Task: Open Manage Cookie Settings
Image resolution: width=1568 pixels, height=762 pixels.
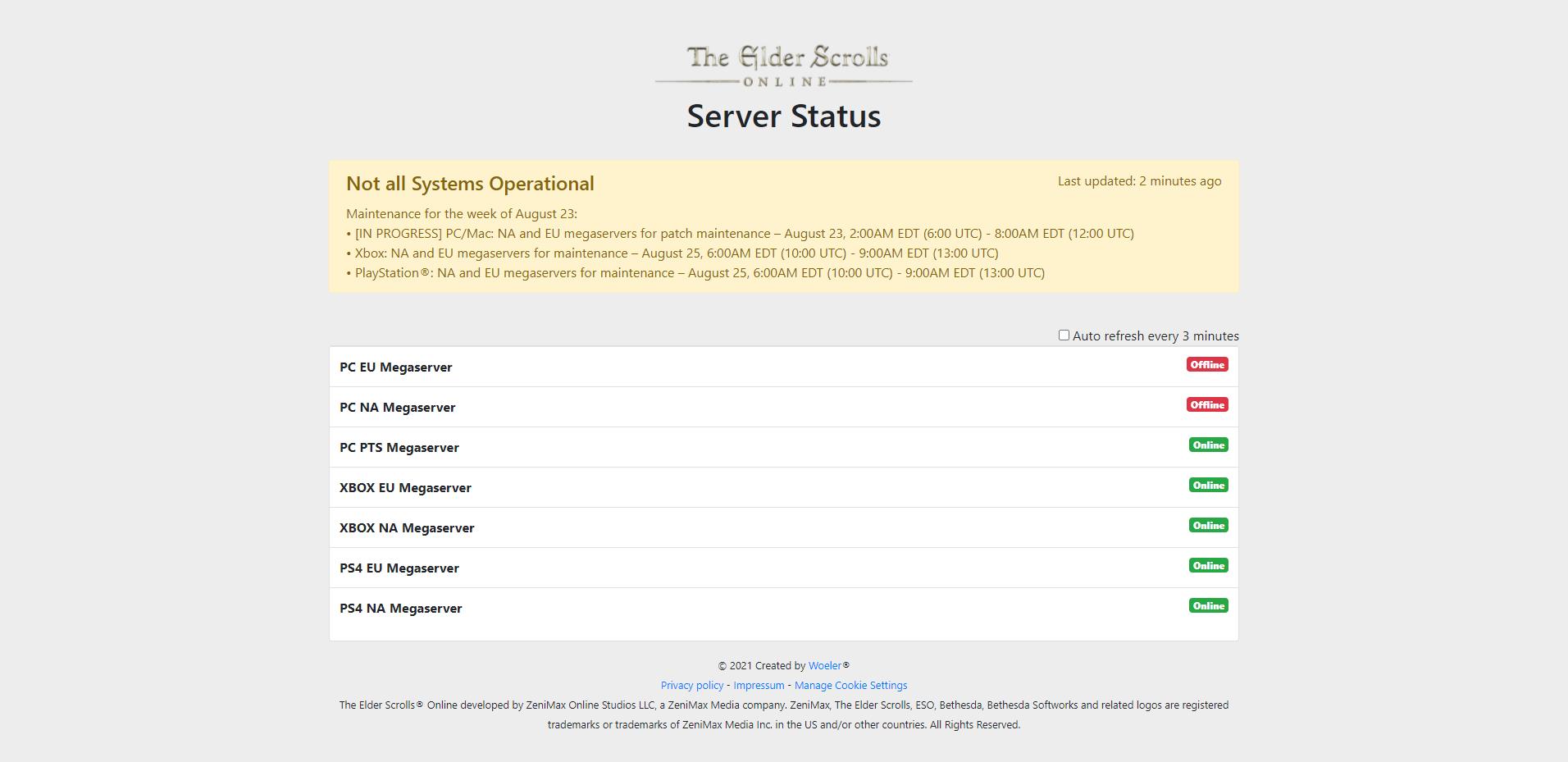Action: [850, 685]
